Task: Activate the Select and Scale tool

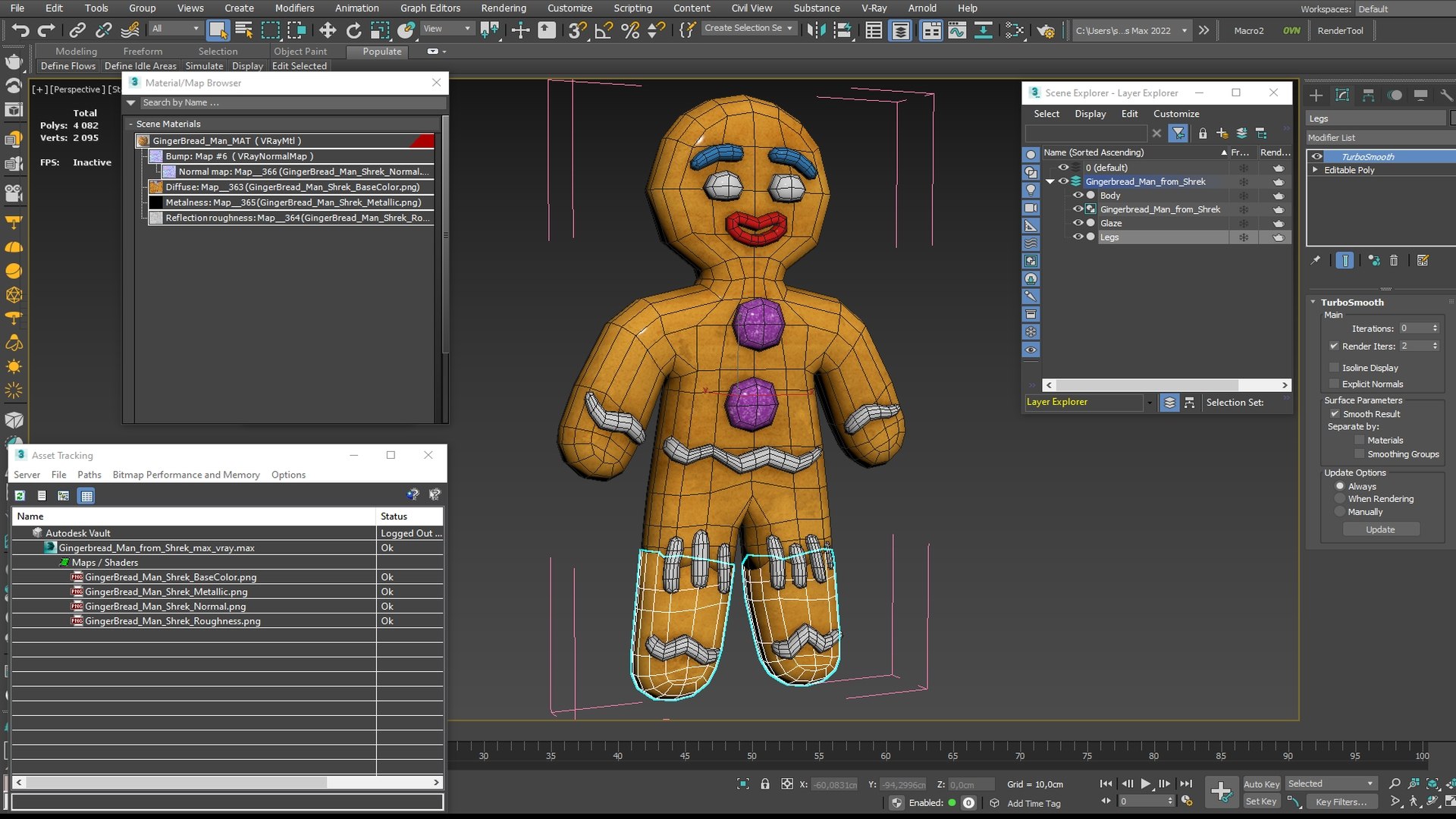Action: tap(380, 30)
